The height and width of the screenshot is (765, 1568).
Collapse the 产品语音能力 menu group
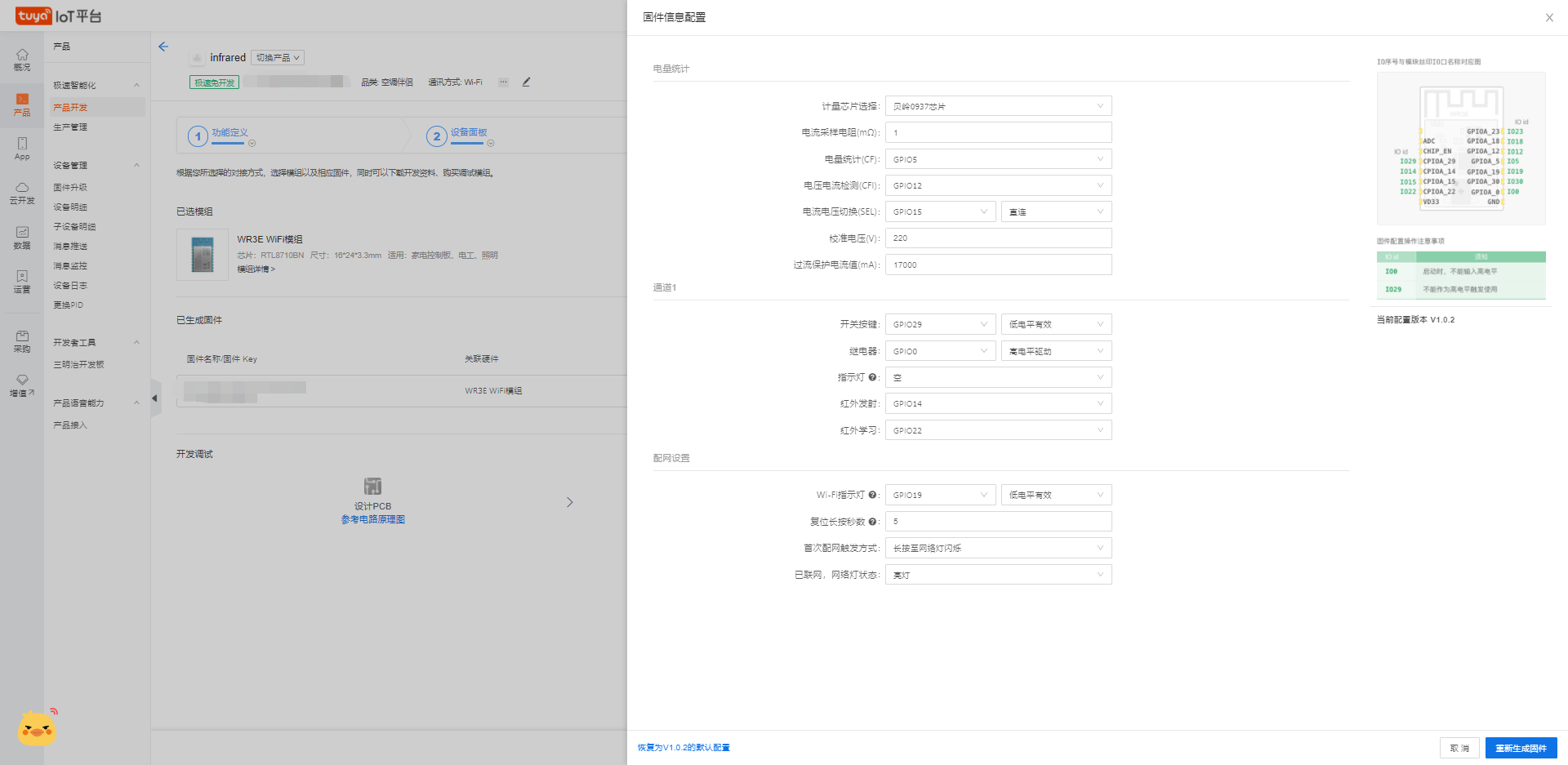pyautogui.click(x=136, y=403)
